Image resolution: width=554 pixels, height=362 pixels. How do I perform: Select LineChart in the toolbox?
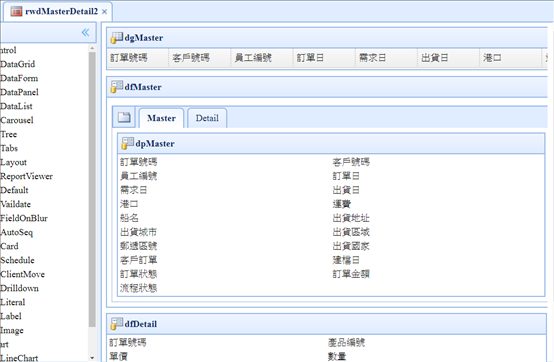[x=19, y=358]
